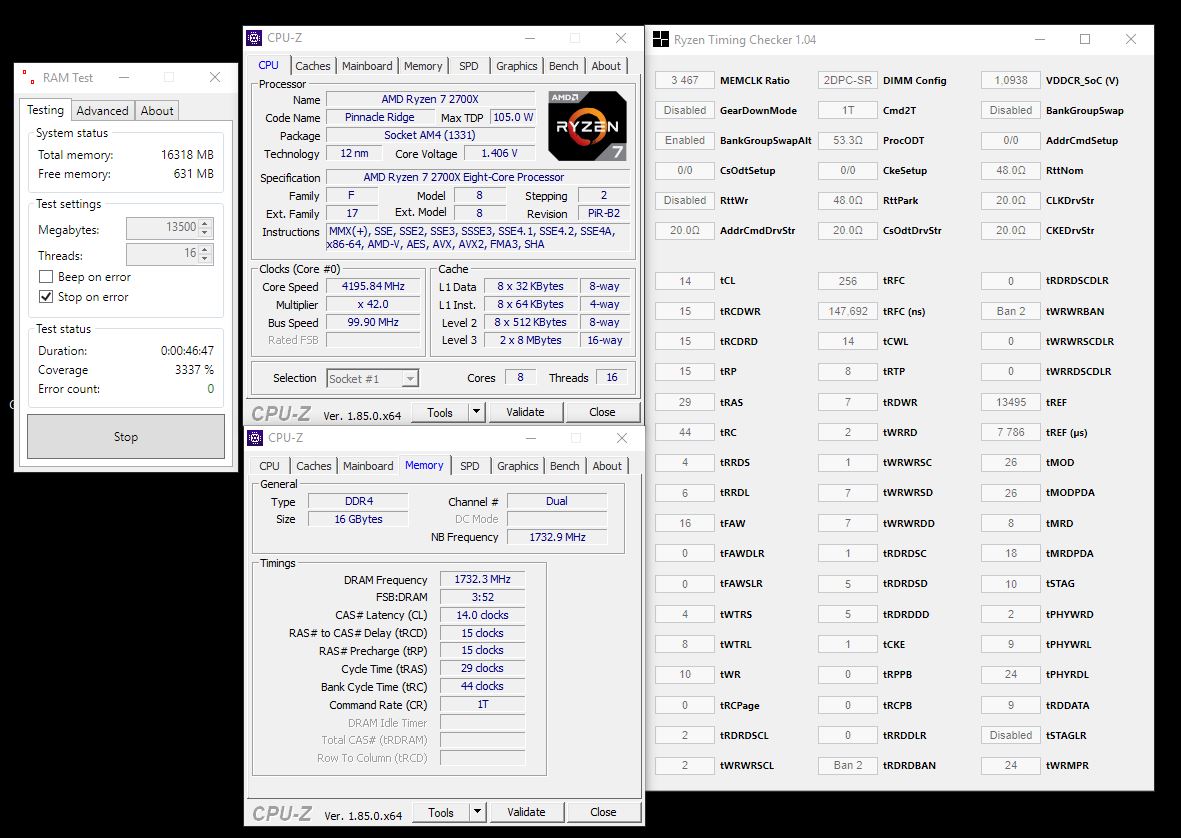1181x838 pixels.
Task: Click the GearDownMode Disabled value
Action: (x=685, y=110)
